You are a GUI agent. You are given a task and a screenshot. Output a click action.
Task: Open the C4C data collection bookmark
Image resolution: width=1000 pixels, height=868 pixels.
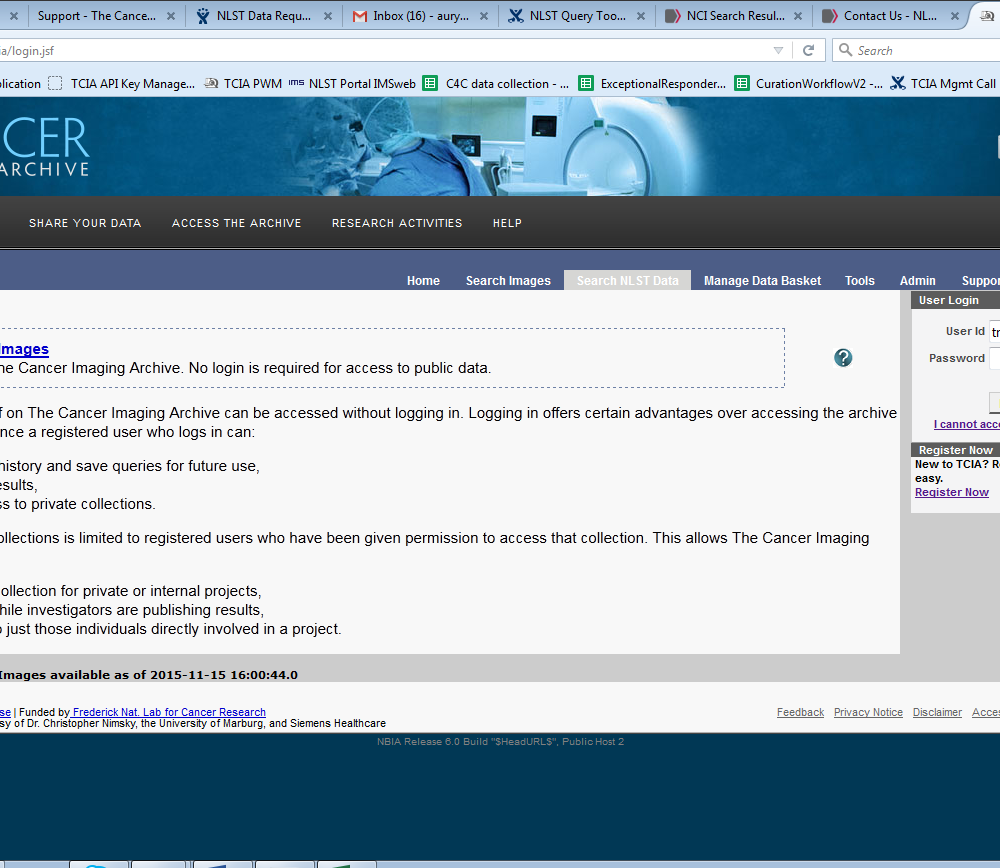[x=496, y=84]
